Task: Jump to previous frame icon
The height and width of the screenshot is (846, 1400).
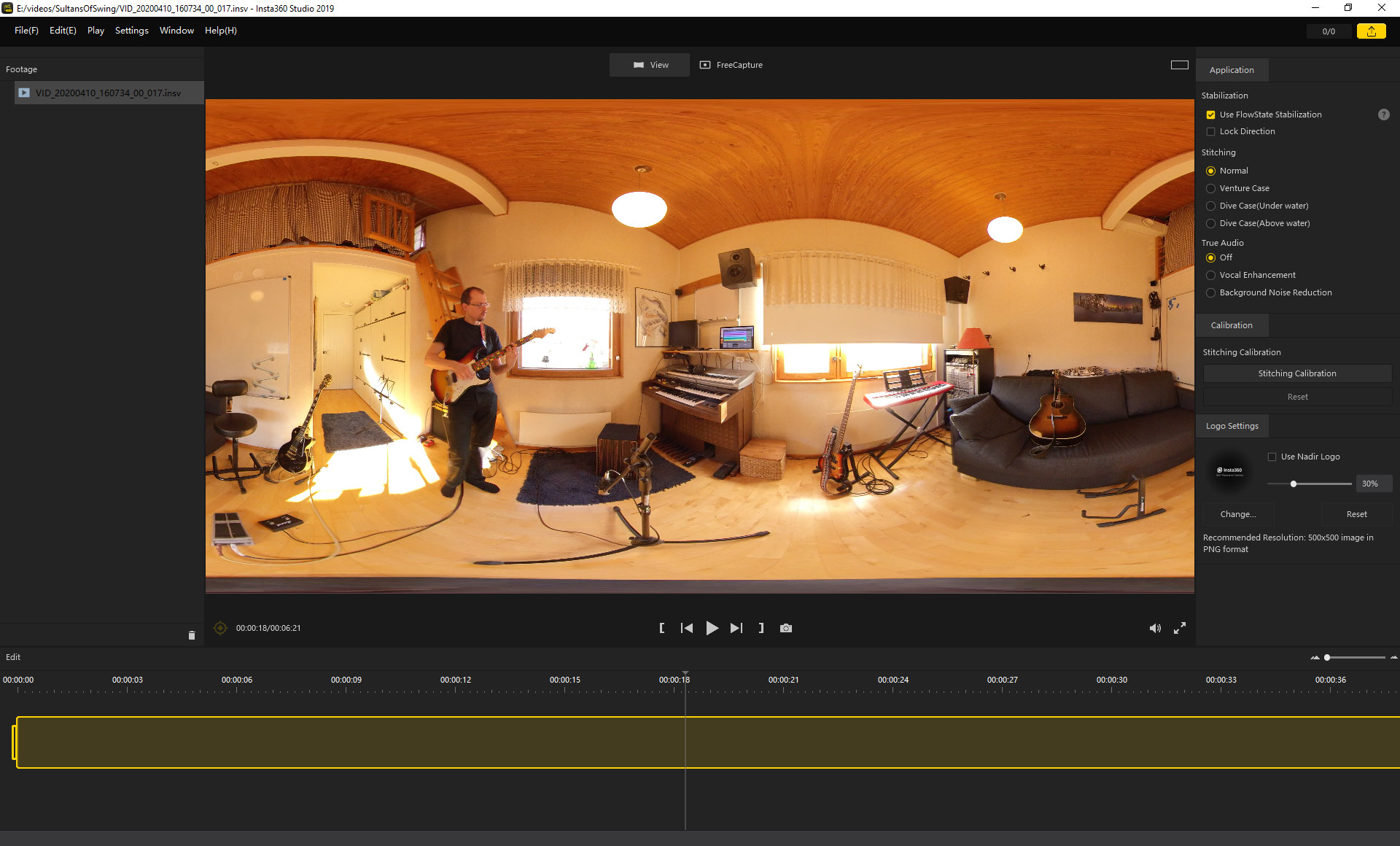Action: 687,628
